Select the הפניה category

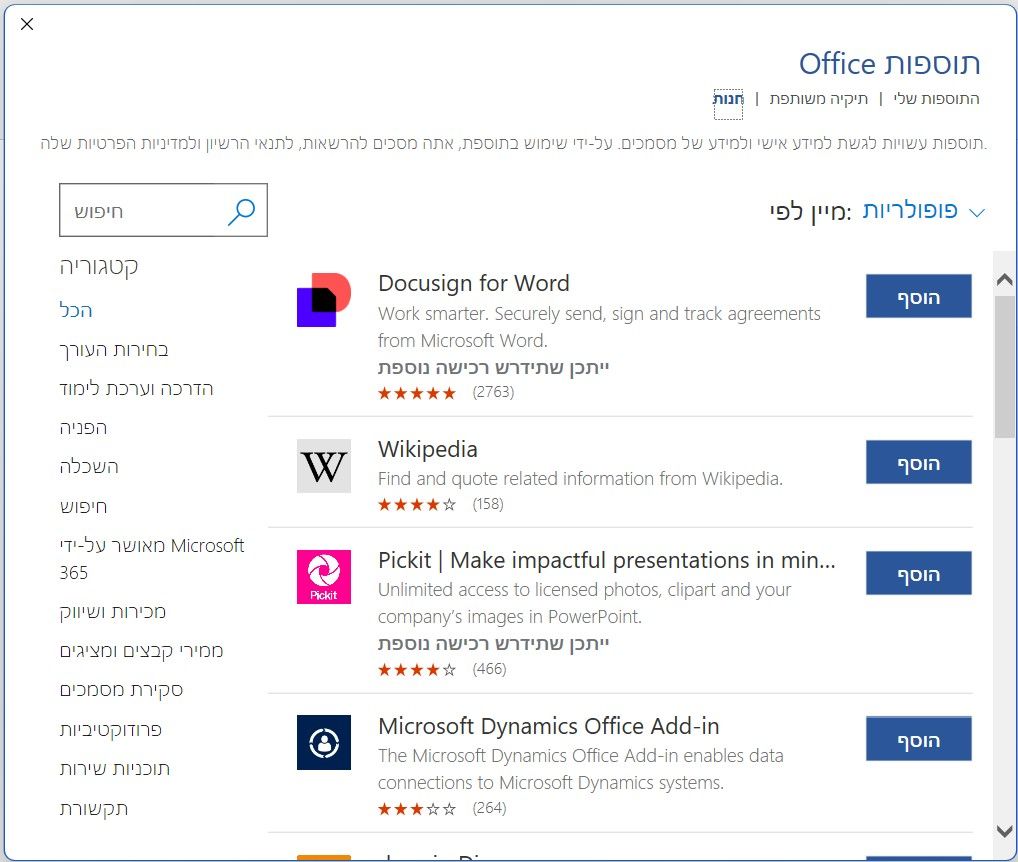click(83, 428)
